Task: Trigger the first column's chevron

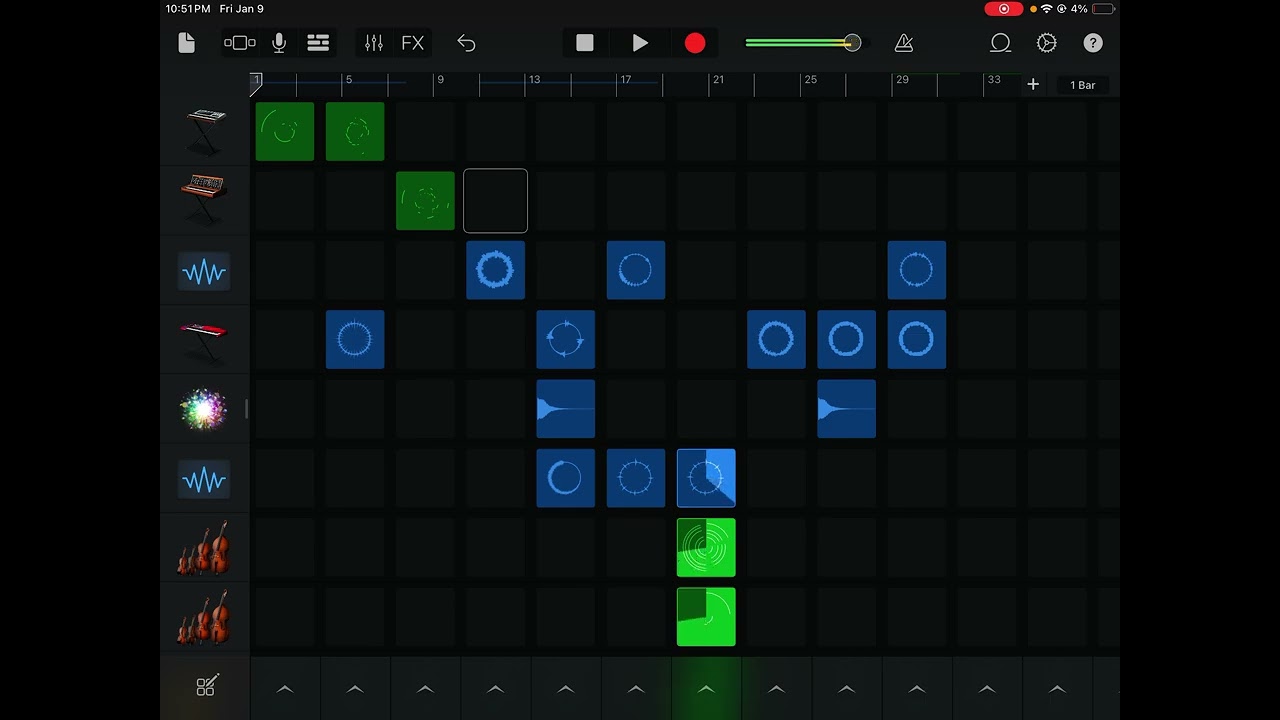Action: [x=285, y=689]
